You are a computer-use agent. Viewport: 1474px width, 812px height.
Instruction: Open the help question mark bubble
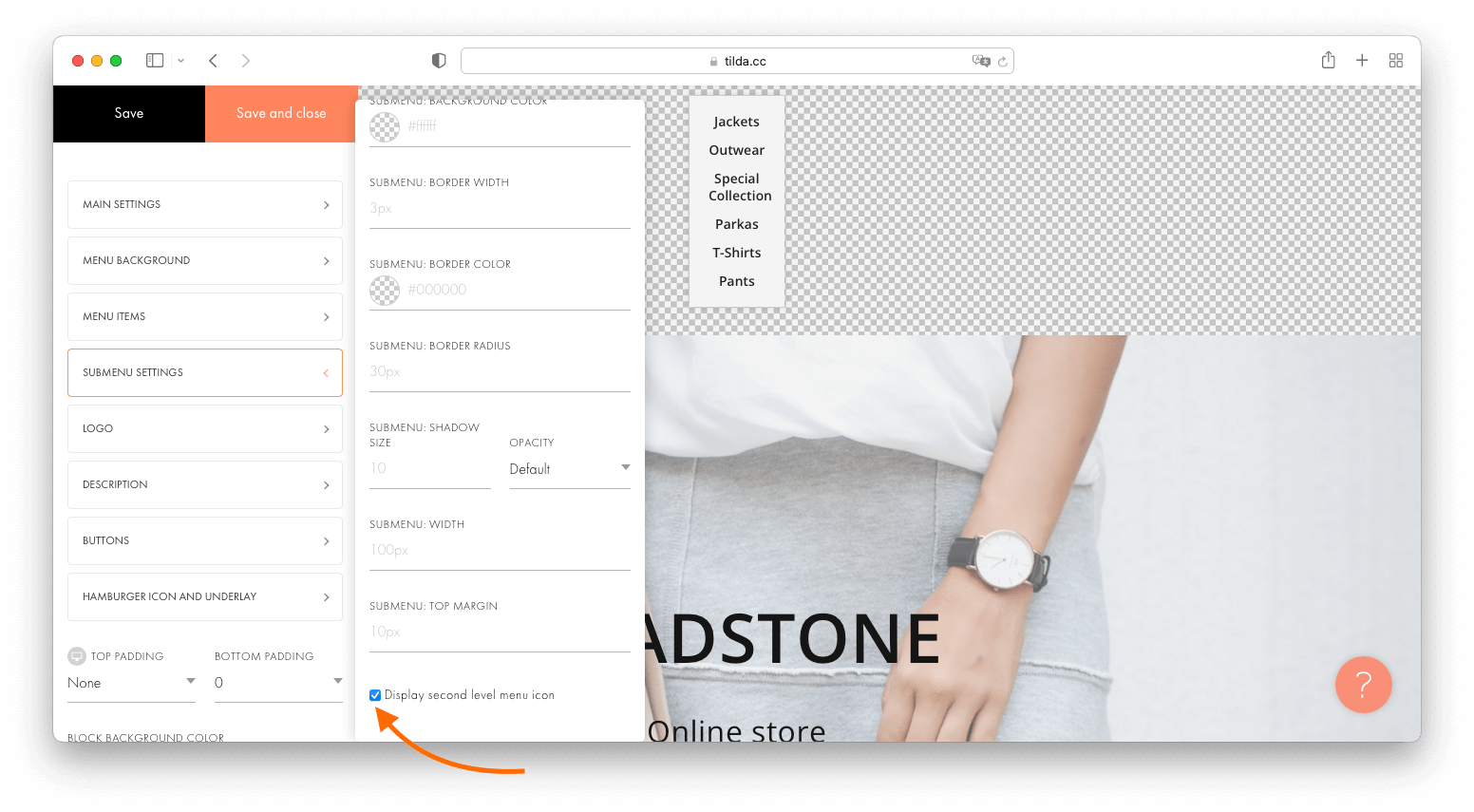pyautogui.click(x=1363, y=685)
